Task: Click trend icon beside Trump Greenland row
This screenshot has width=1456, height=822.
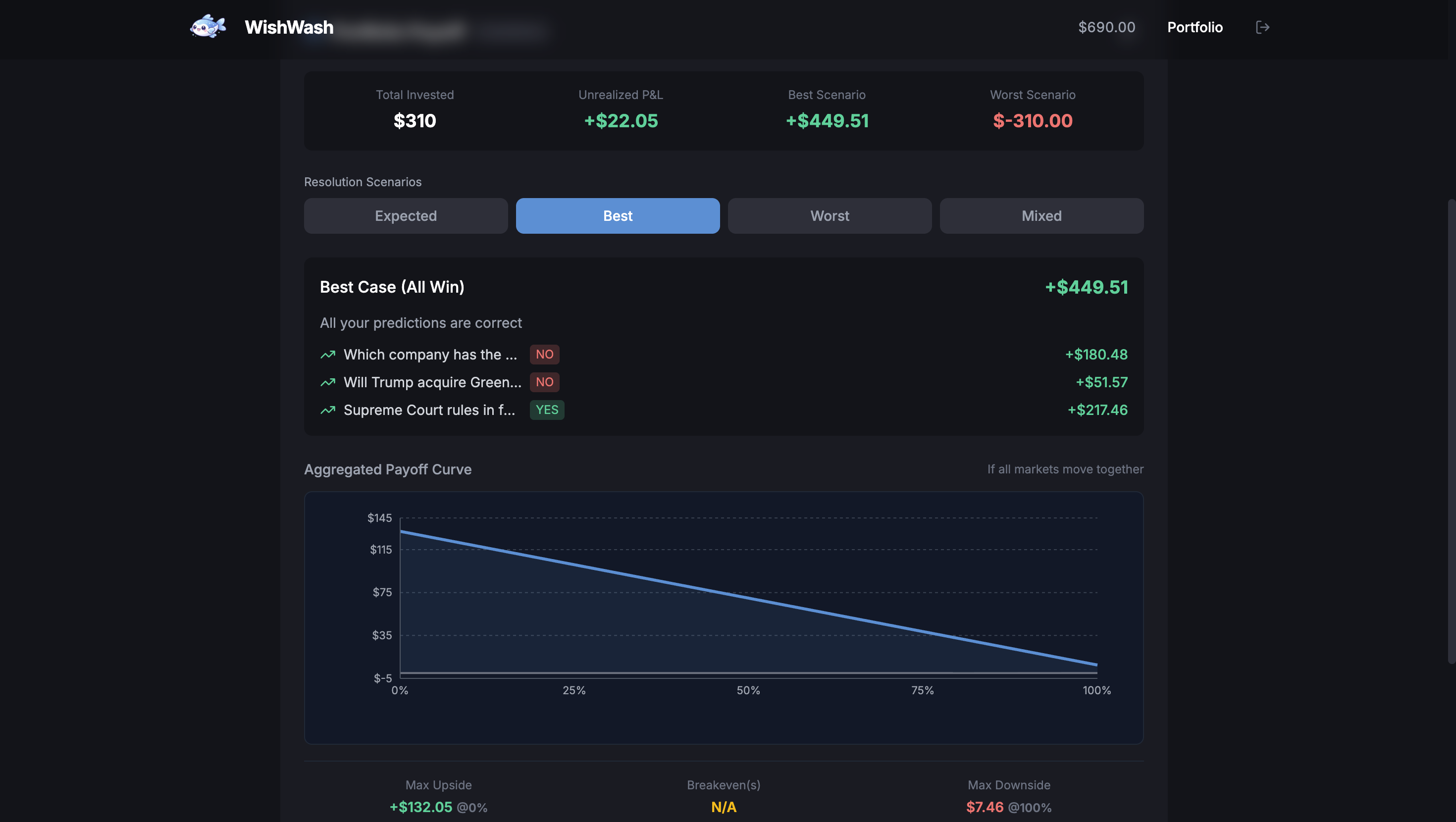Action: tap(328, 382)
